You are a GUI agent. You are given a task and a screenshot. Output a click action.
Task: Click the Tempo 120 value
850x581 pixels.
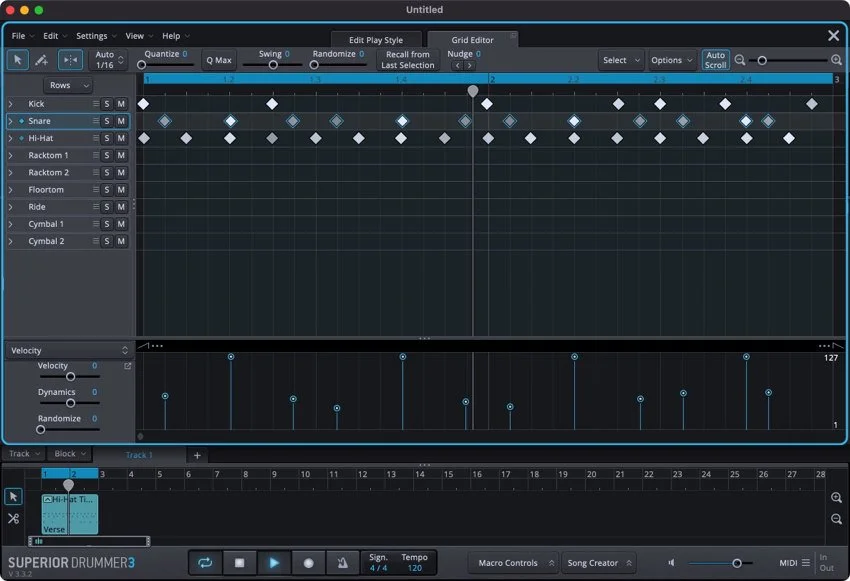pyautogui.click(x=415, y=568)
